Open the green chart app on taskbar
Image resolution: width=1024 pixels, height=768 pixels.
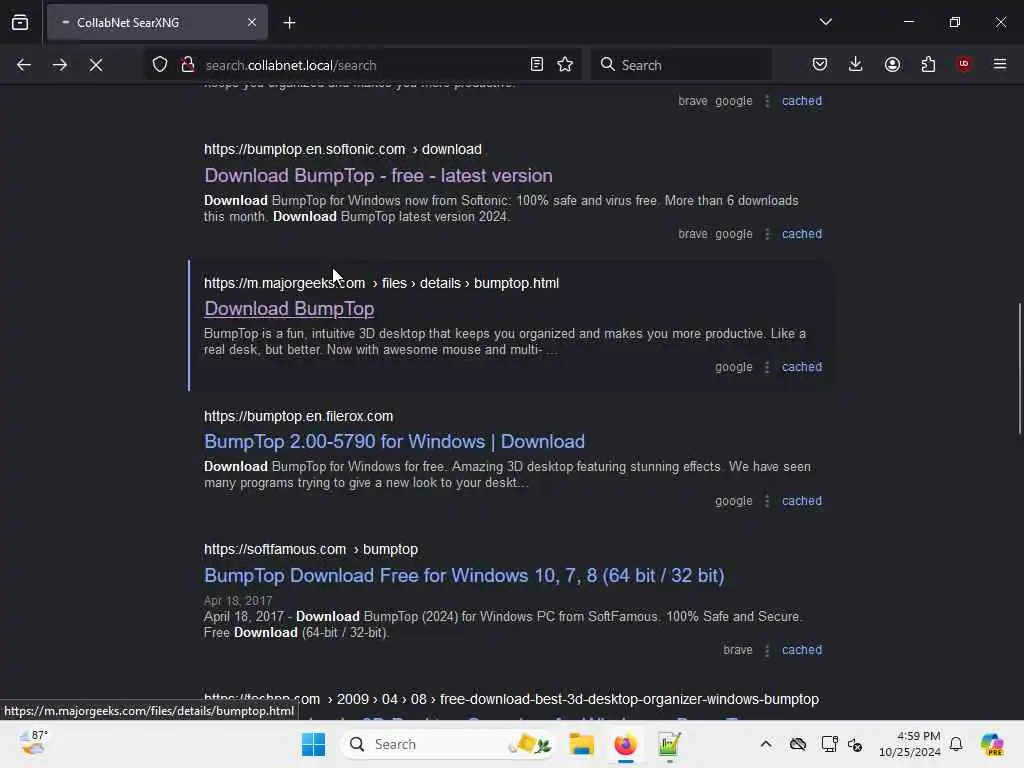(x=669, y=744)
